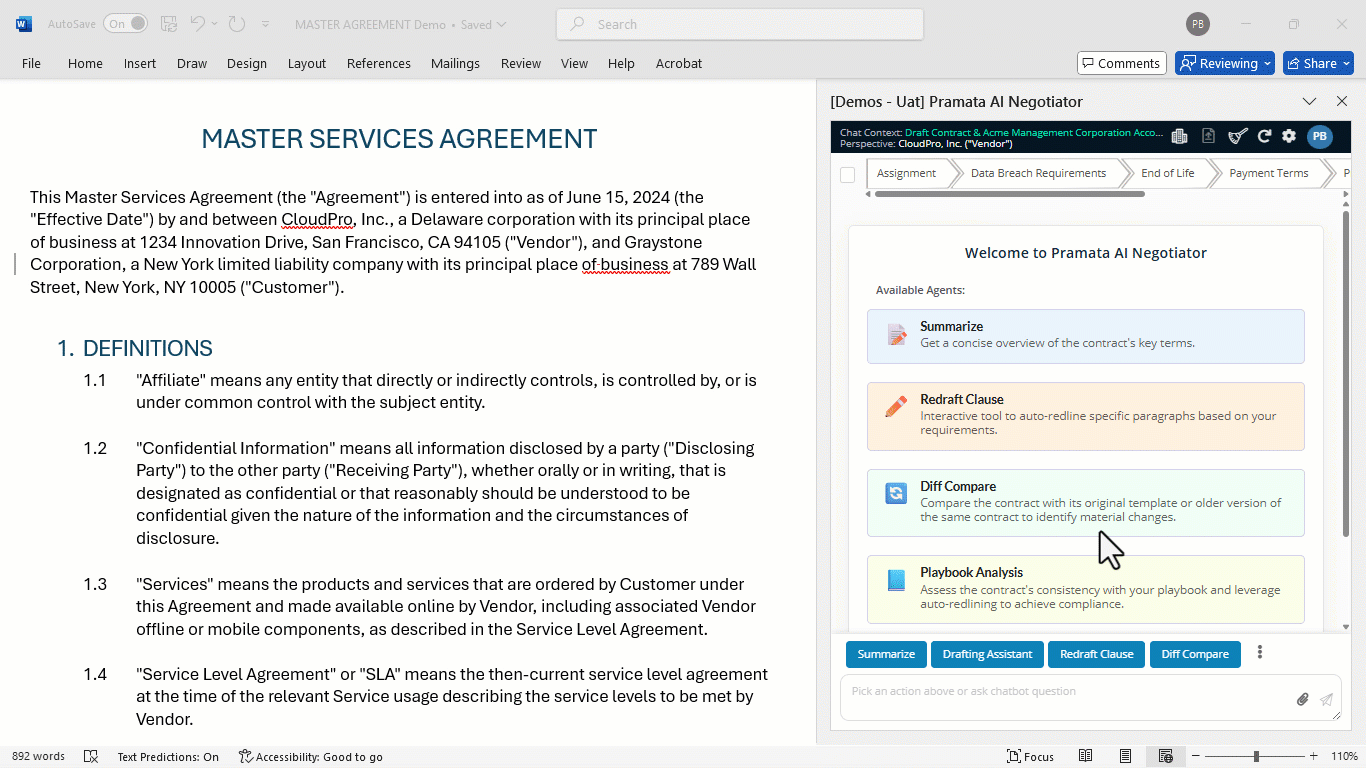Click the Word application logo icon

[x=23, y=24]
